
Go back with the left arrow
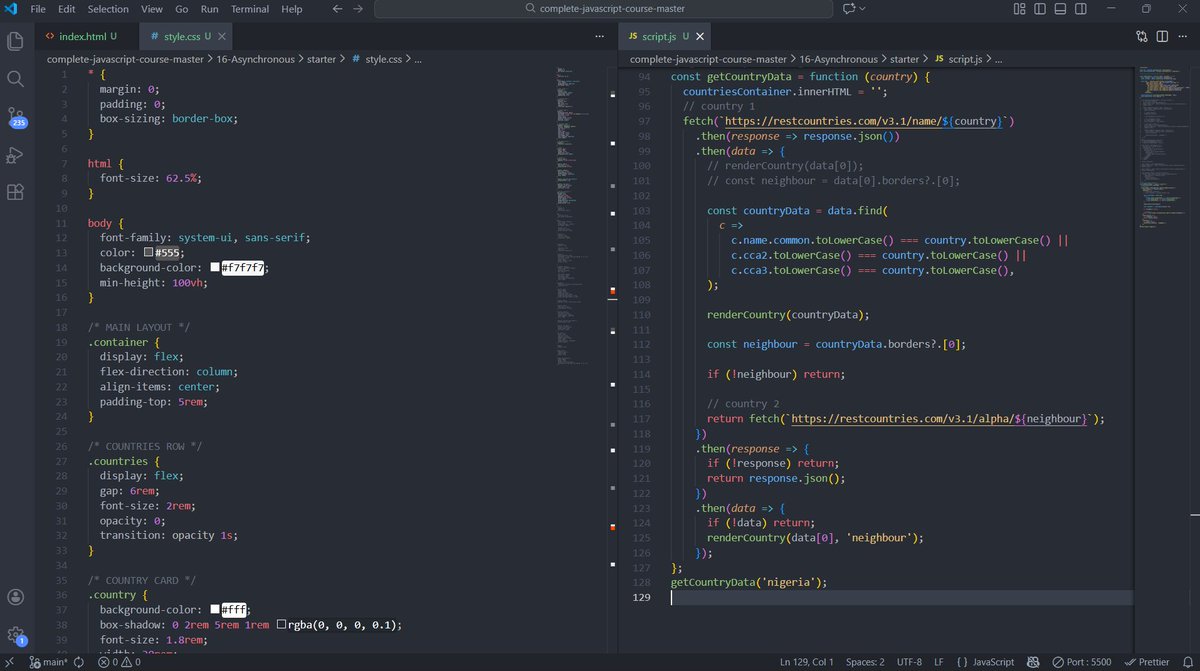[x=337, y=9]
